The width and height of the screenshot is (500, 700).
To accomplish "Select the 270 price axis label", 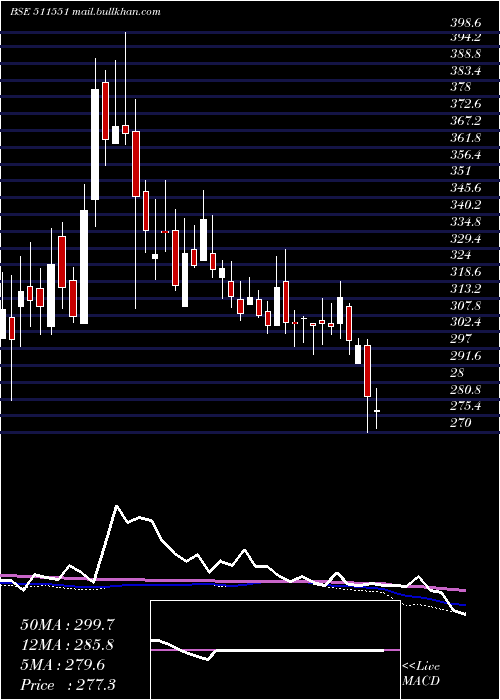I will click(x=461, y=423).
